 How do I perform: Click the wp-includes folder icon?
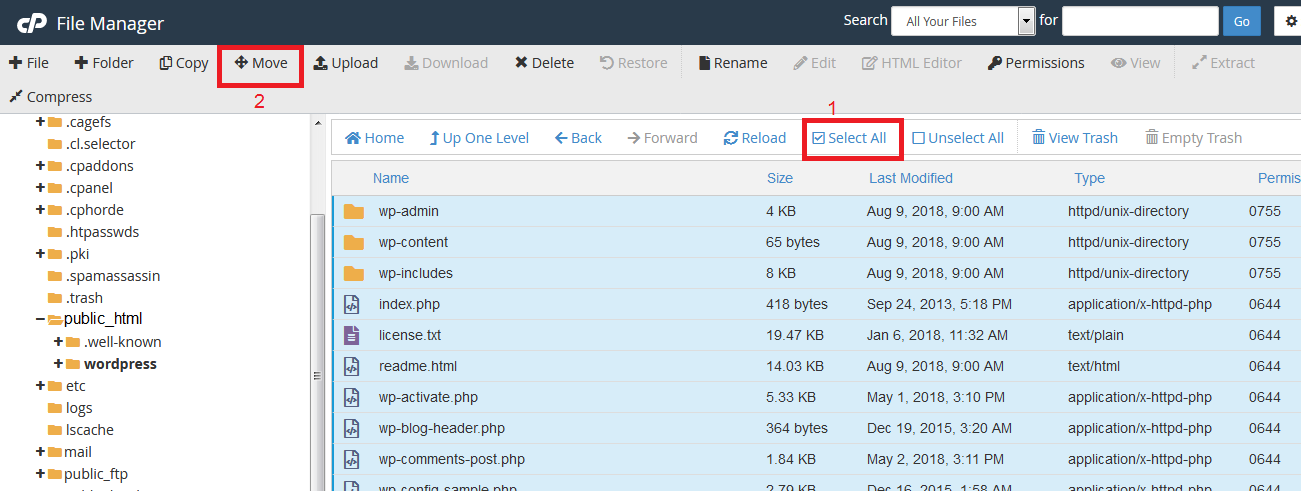click(353, 273)
